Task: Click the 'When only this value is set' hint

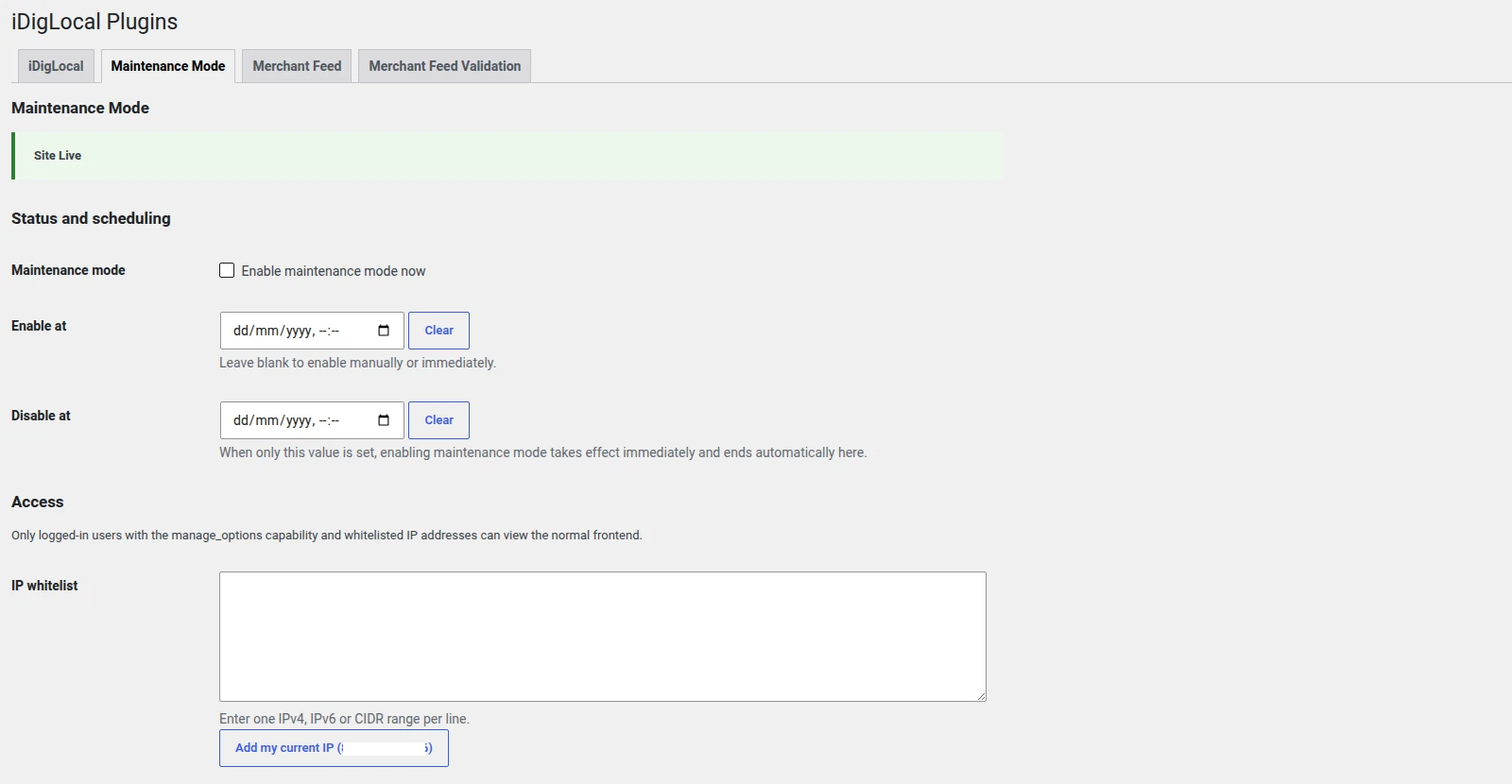Action: (x=543, y=452)
